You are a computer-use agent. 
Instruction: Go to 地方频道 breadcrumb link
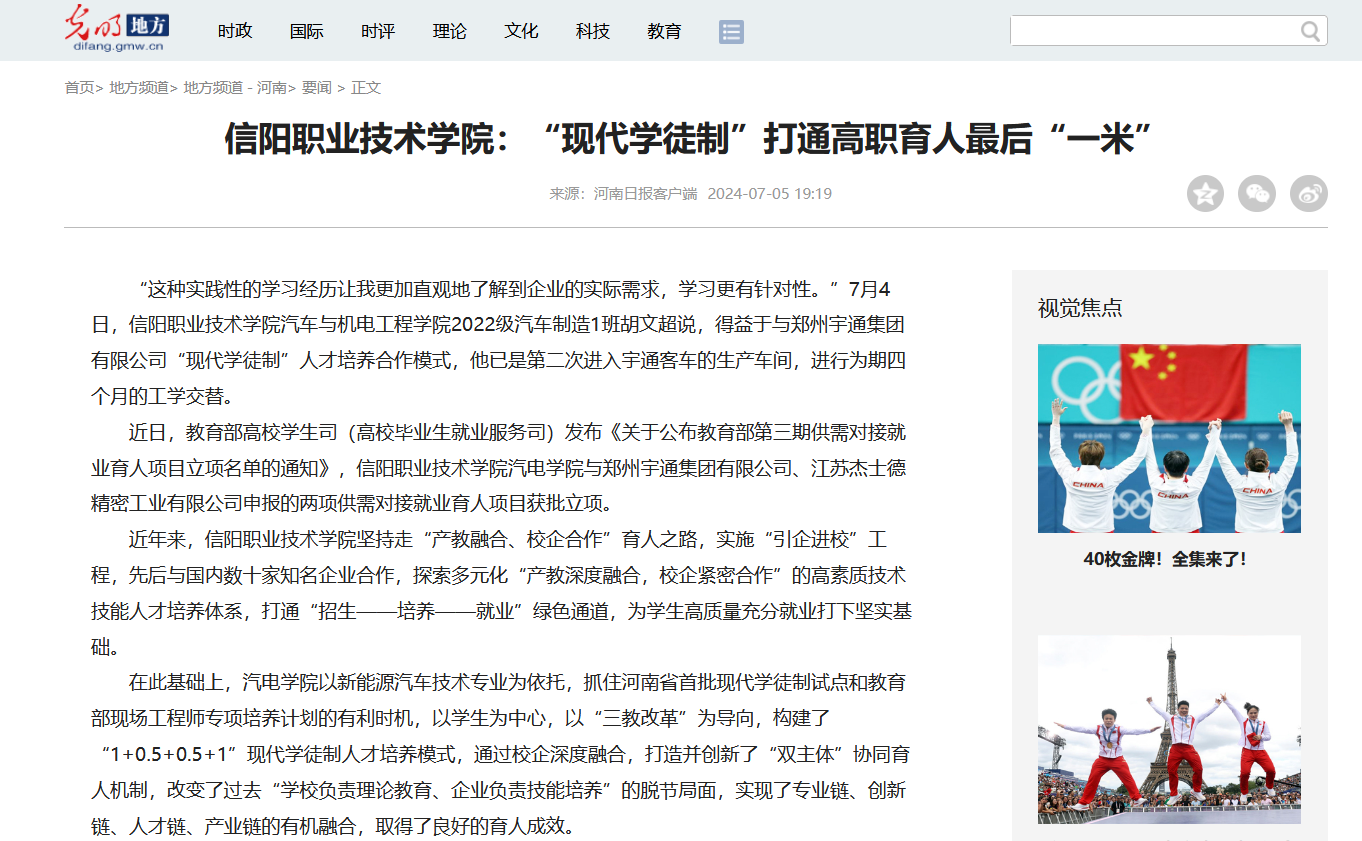(x=138, y=88)
